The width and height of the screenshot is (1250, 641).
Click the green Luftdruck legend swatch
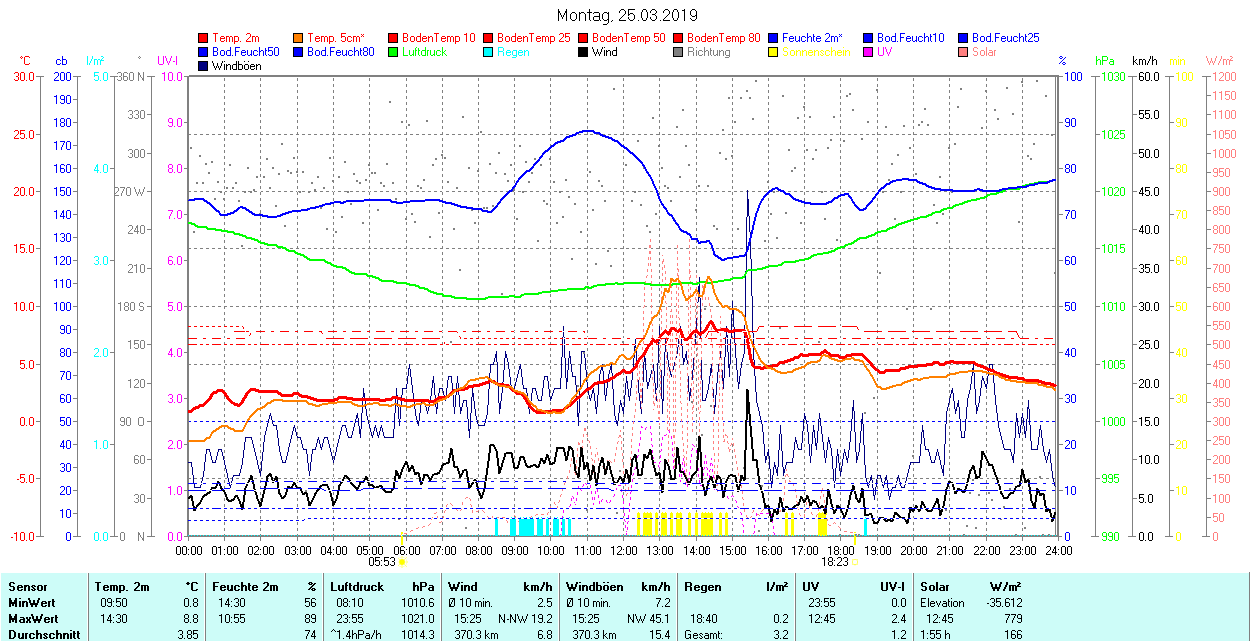[x=393, y=52]
